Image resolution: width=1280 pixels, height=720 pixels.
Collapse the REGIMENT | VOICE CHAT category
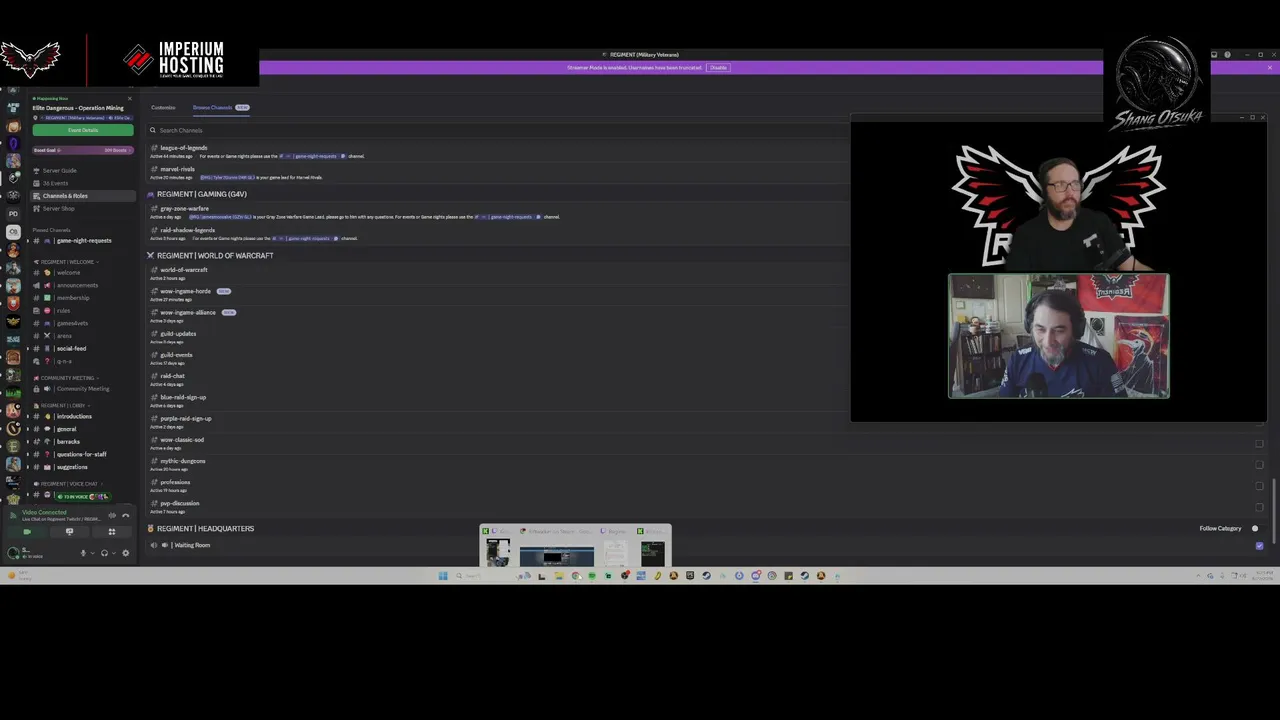(68, 484)
